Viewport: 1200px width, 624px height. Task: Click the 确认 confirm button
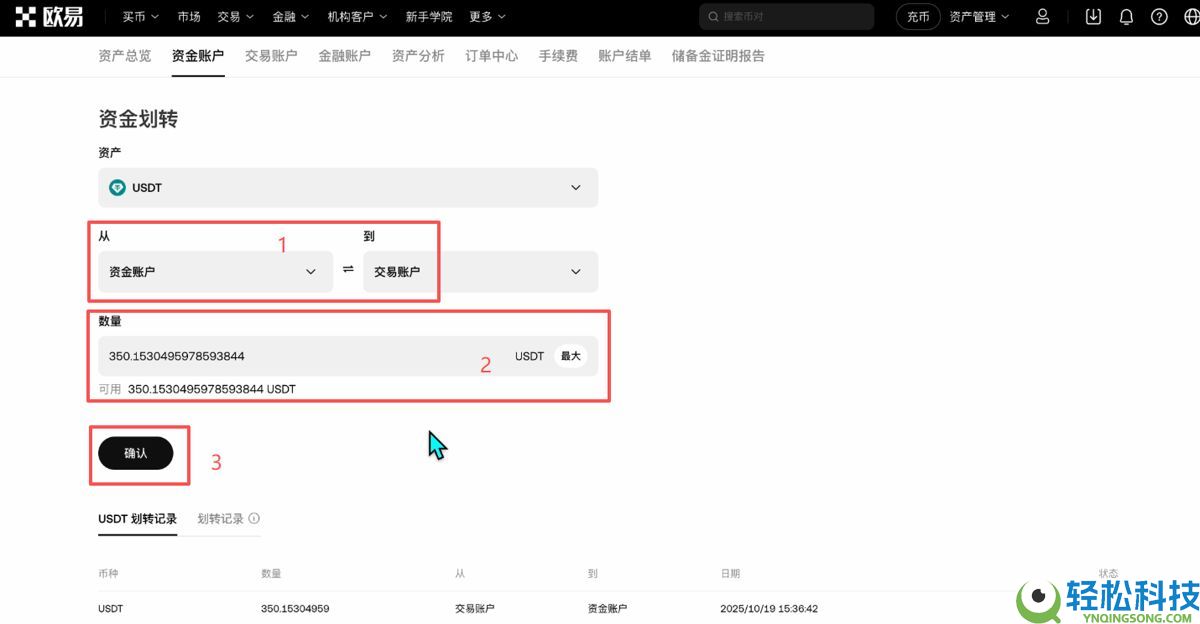click(136, 453)
